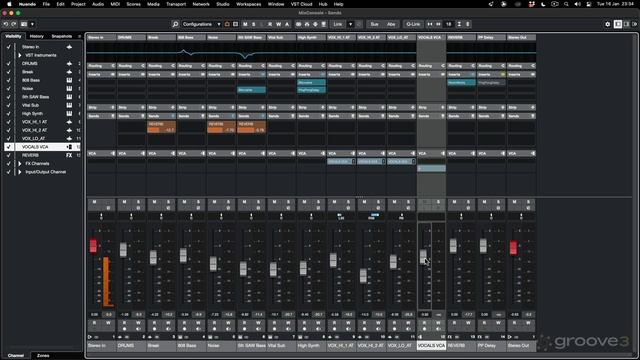Open the Workspaces menu

248,4
